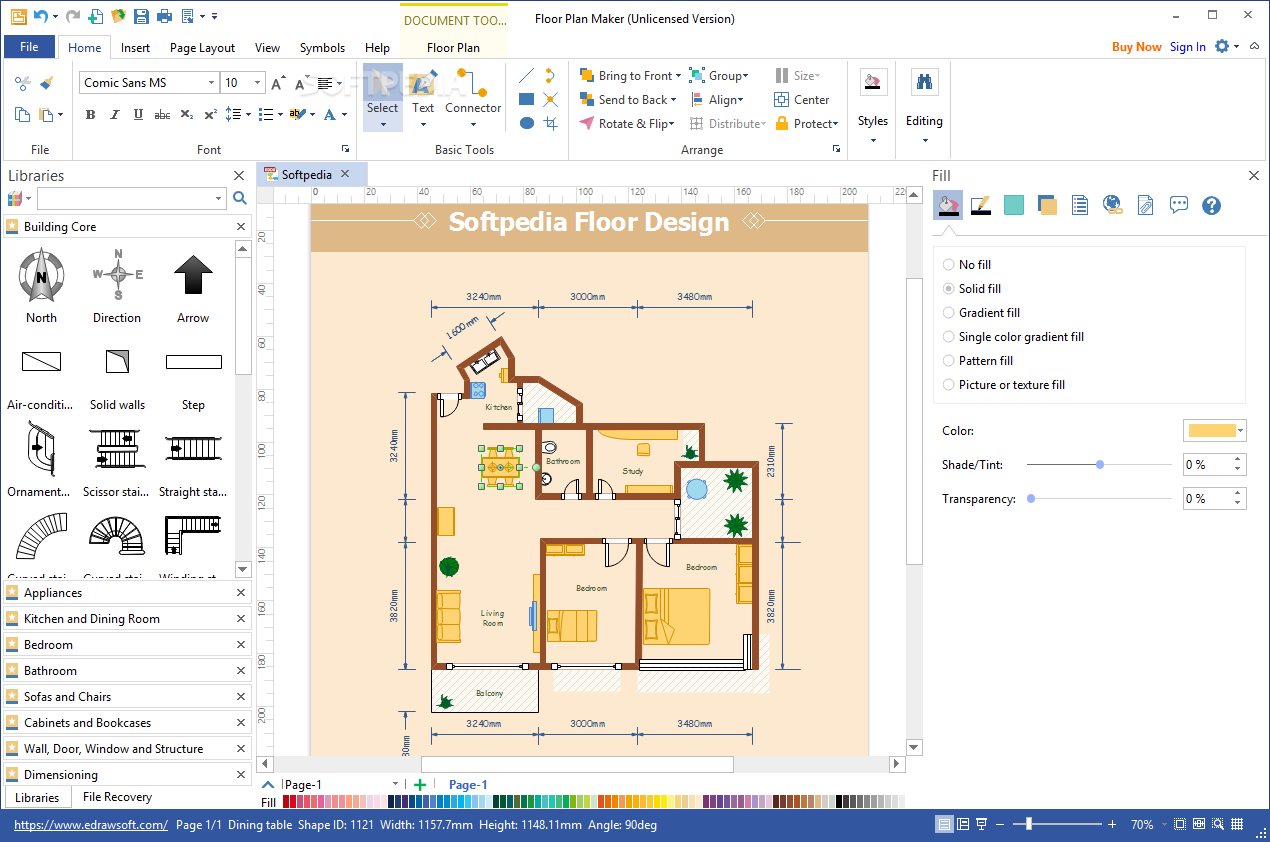
Task: Select Gradient fill option
Action: 981,313
